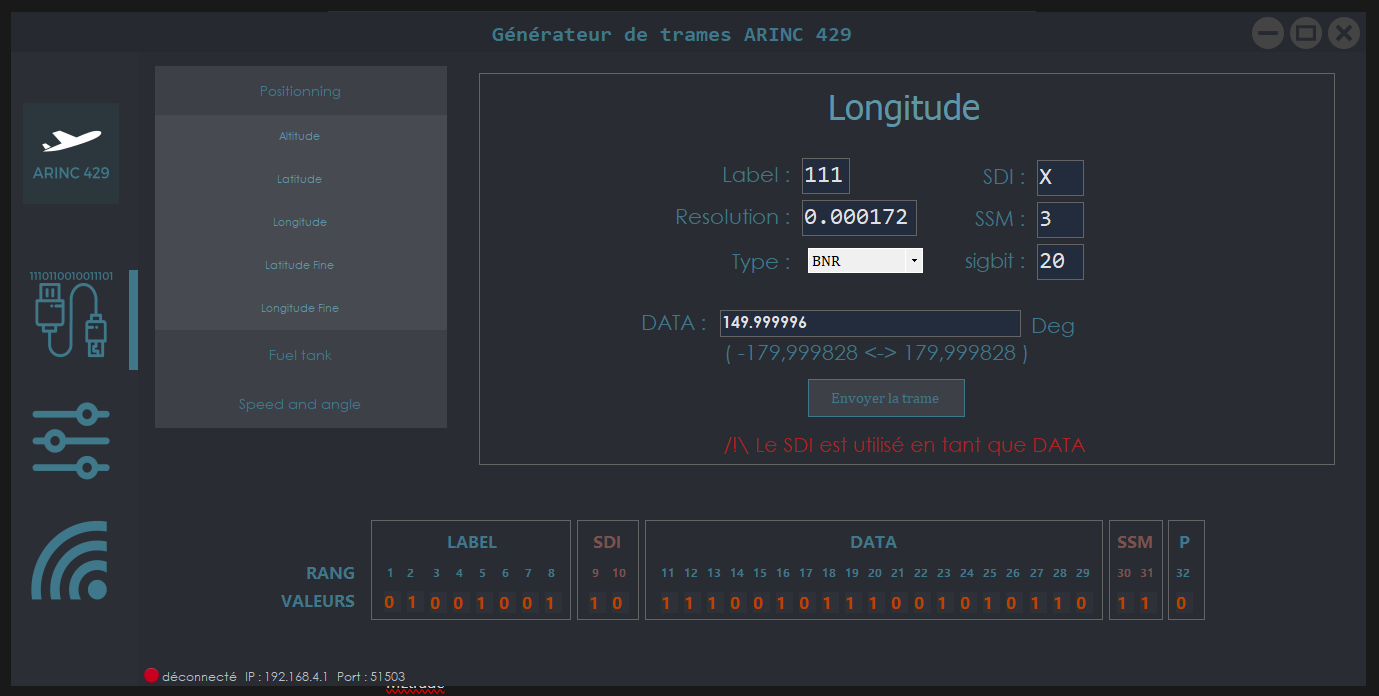Image resolution: width=1379 pixels, height=696 pixels.
Task: Click the SDI input field
Action: click(1060, 178)
